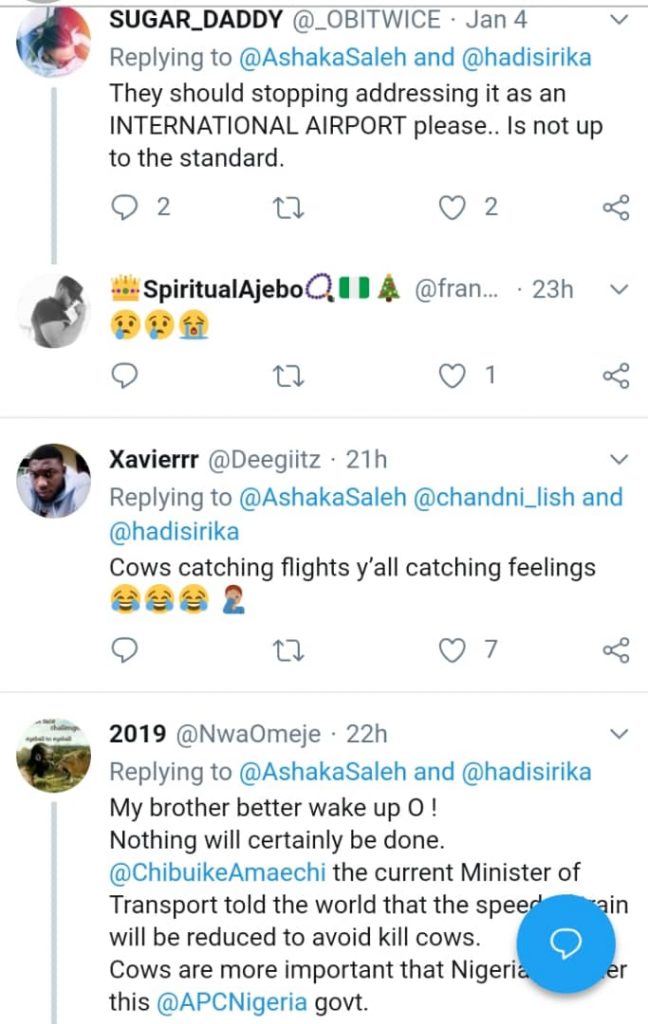The height and width of the screenshot is (1024, 648).
Task: Open the options chevron on SUGAR_DADDY's tweet
Action: coord(619,18)
